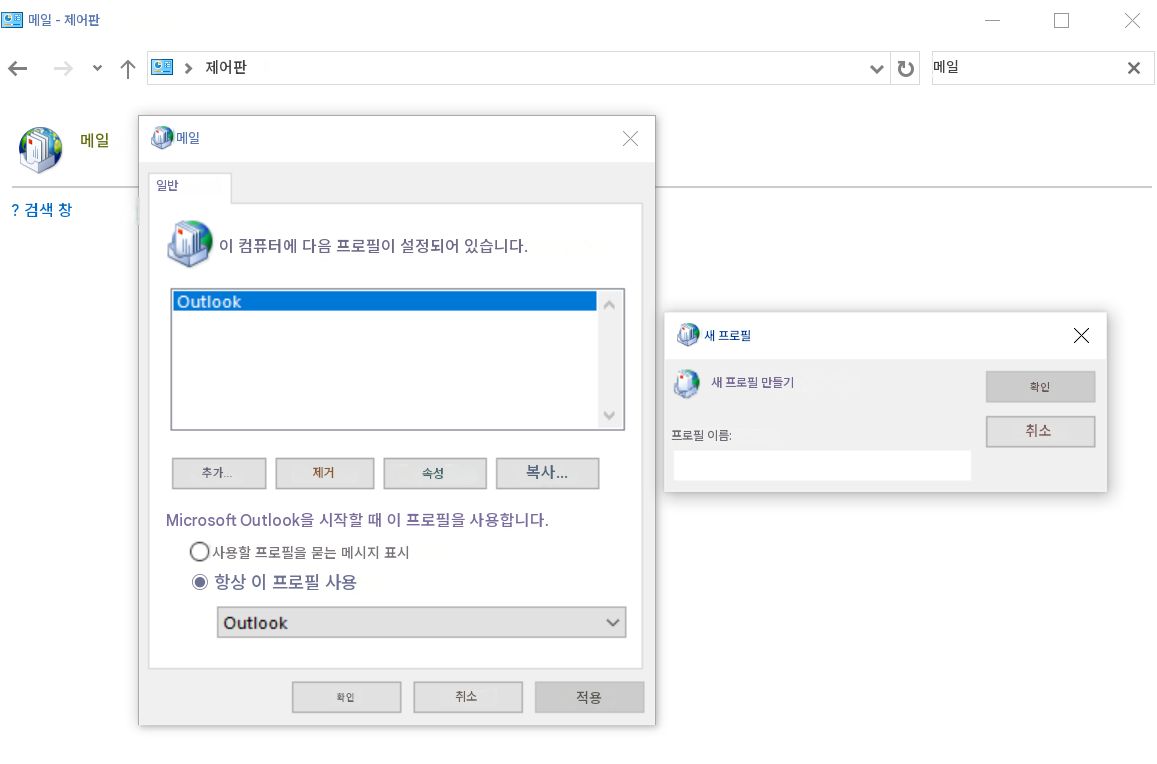Click the 제거 button
The width and height of the screenshot is (1157, 764).
(325, 473)
